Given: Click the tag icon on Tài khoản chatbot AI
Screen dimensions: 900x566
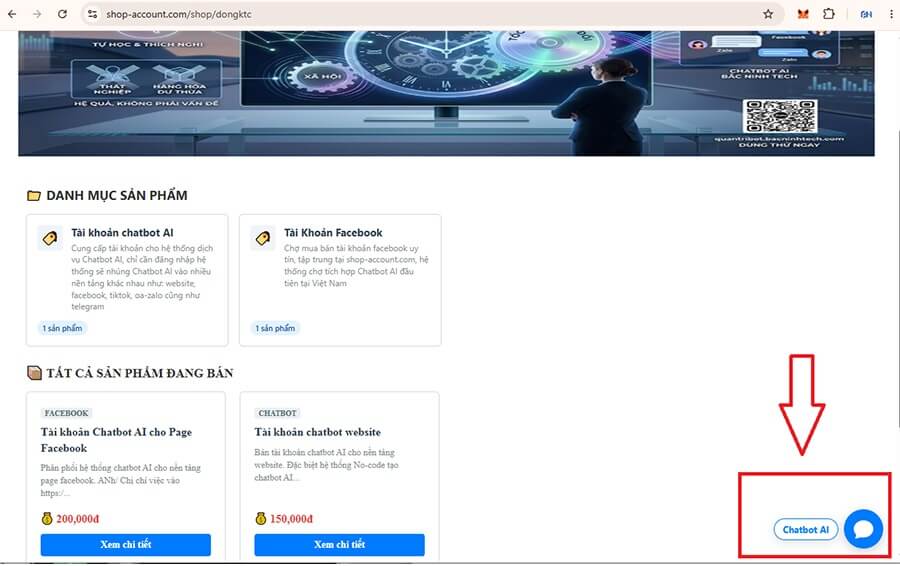Looking at the screenshot, I should pyautogui.click(x=50, y=238).
